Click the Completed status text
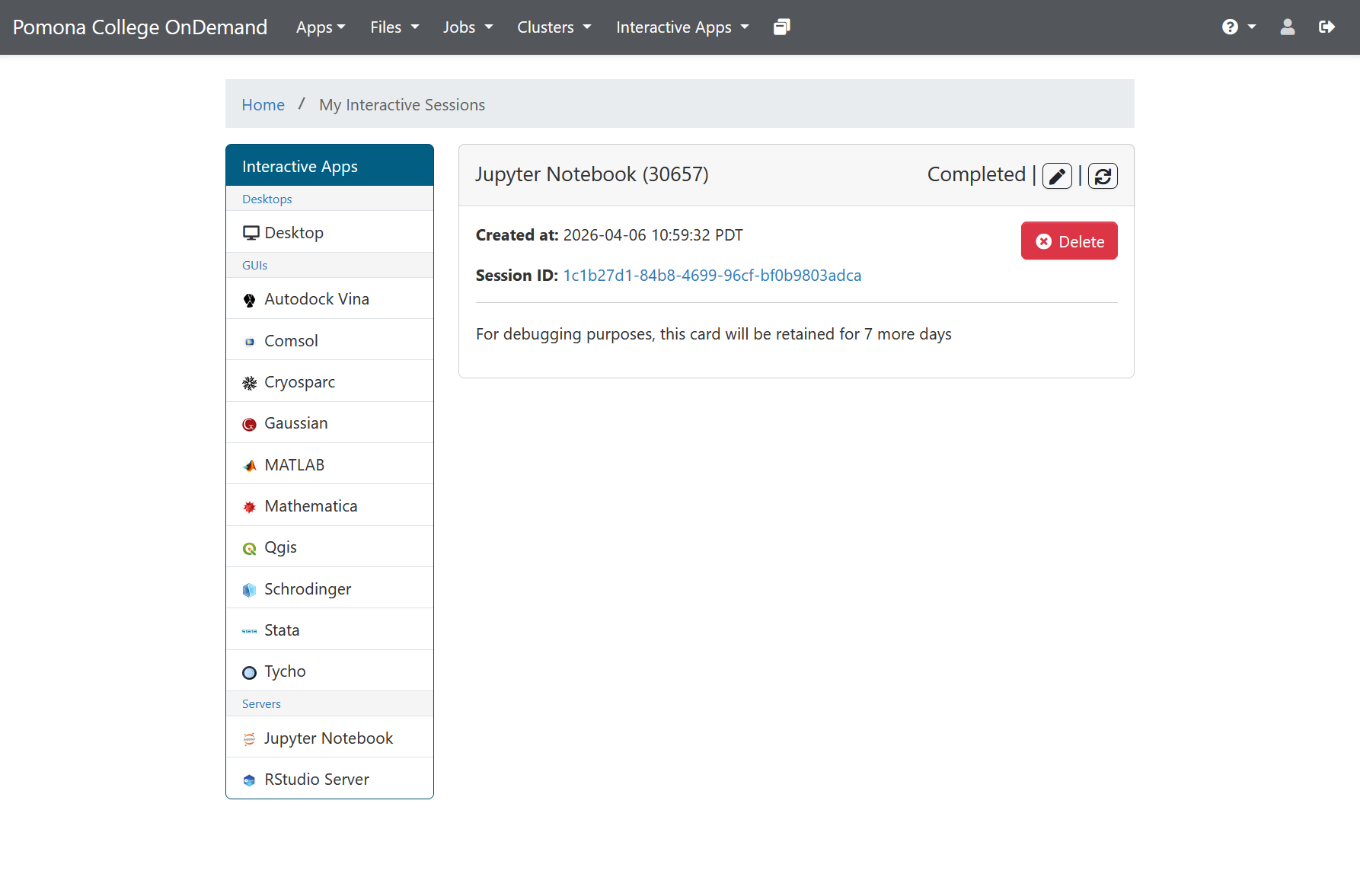Screen dimensions: 1360x896 click(x=976, y=174)
